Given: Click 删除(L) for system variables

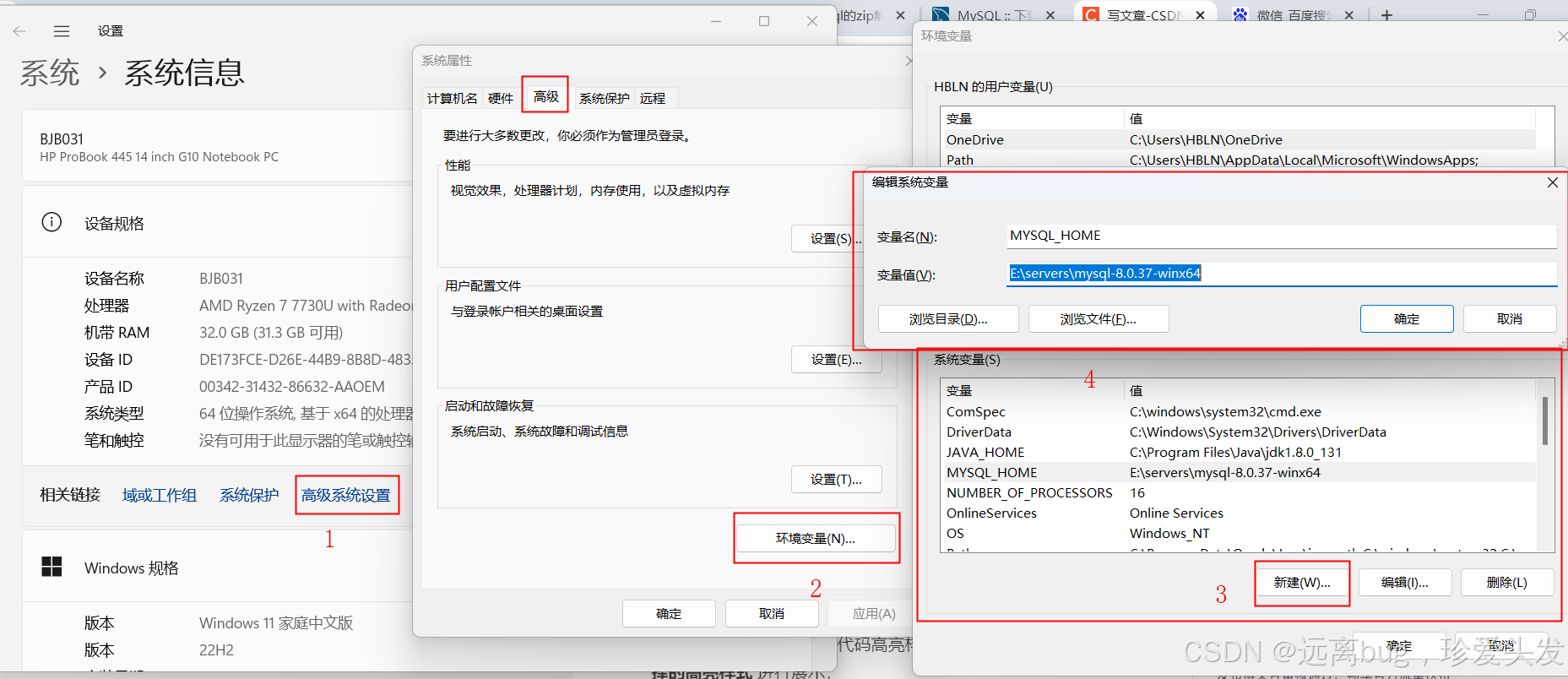Looking at the screenshot, I should pyautogui.click(x=1507, y=583).
